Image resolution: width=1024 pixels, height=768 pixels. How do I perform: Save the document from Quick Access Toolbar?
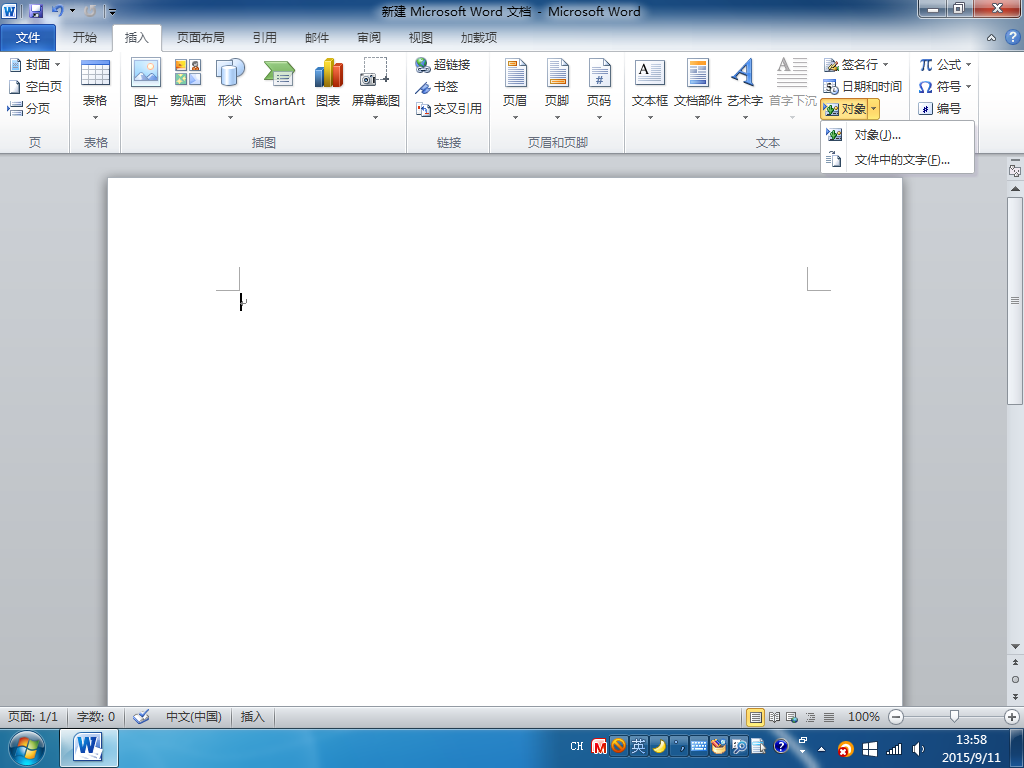(35, 11)
